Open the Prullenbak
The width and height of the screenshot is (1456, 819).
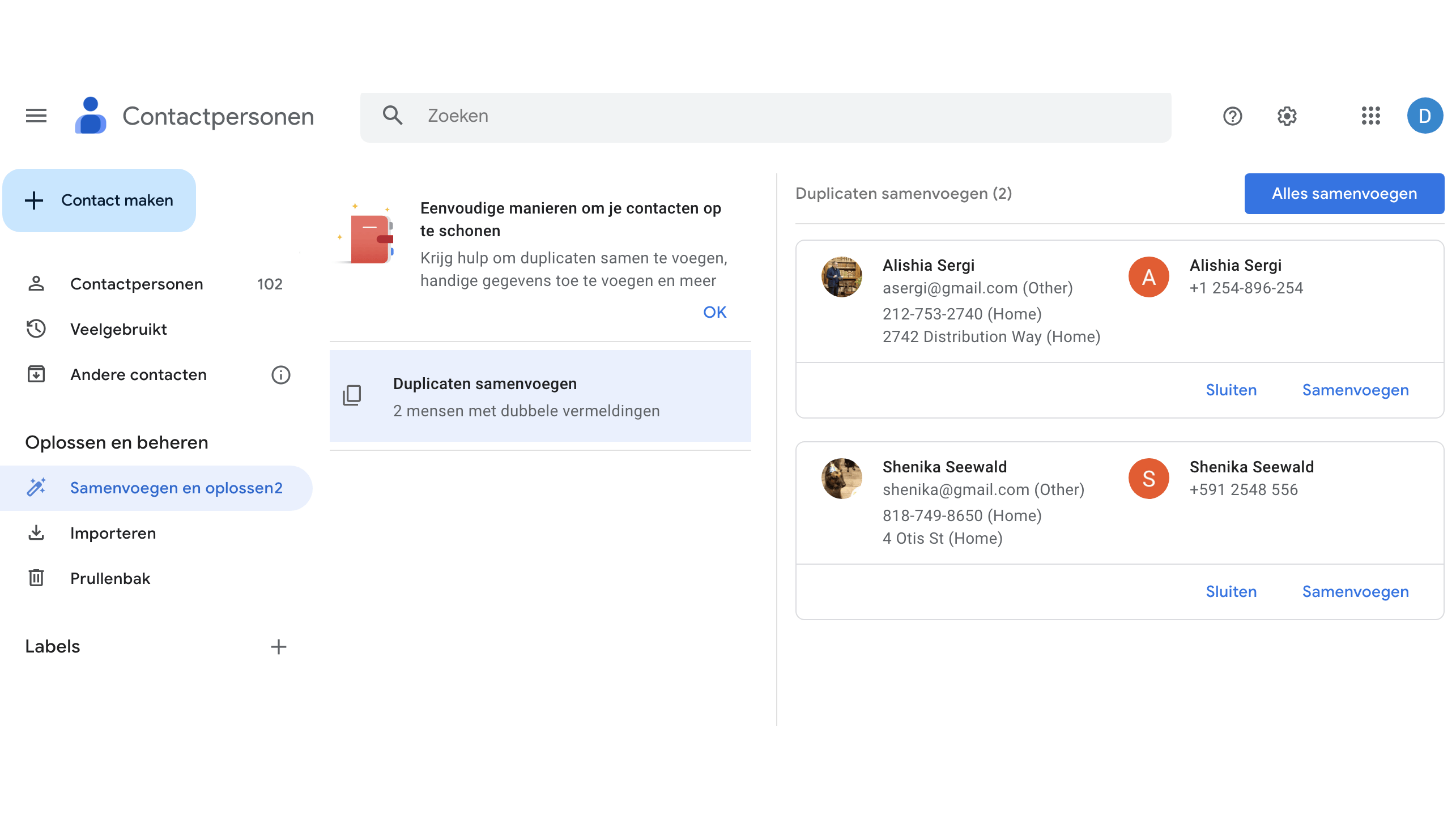pos(110,579)
